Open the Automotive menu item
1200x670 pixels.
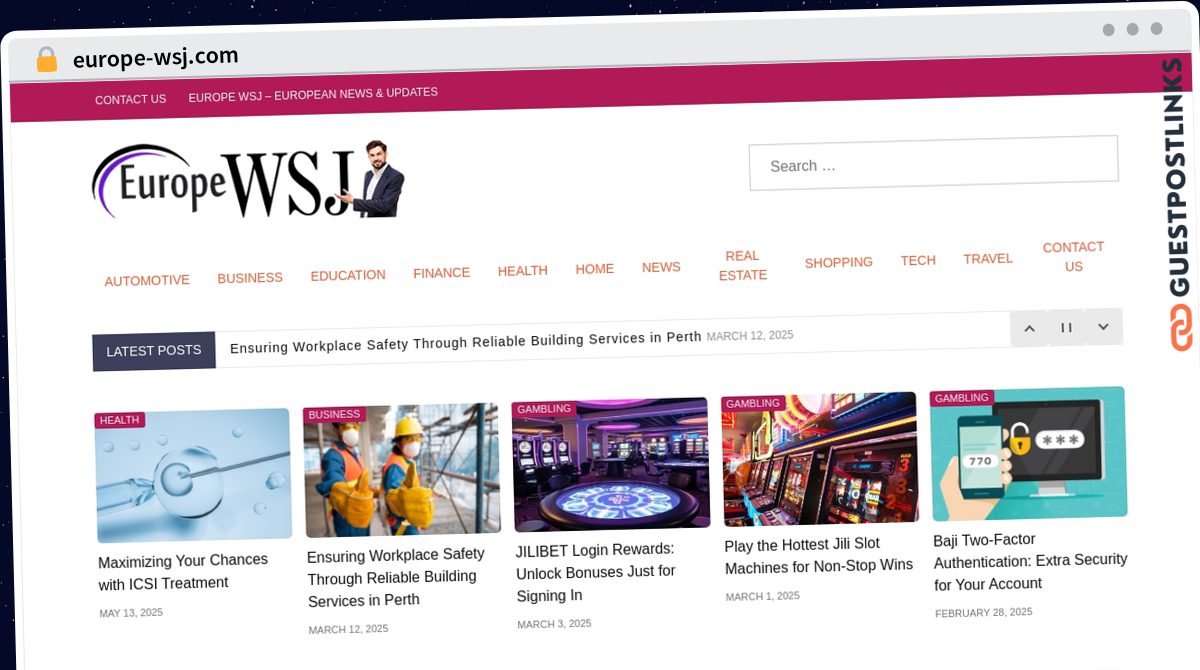pos(147,281)
